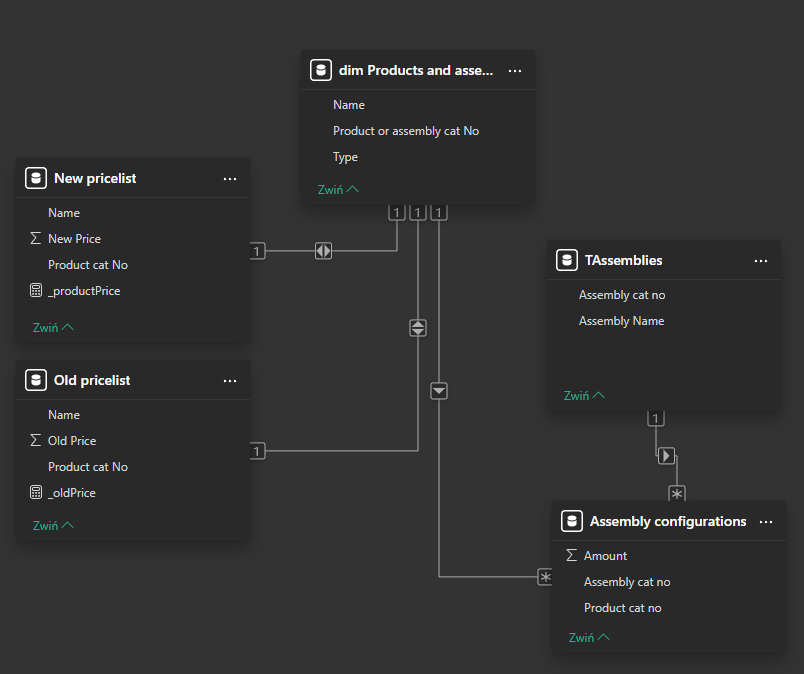Click the many-side asterisk marker above Assembly configurations
This screenshot has width=804, height=674.
click(677, 493)
